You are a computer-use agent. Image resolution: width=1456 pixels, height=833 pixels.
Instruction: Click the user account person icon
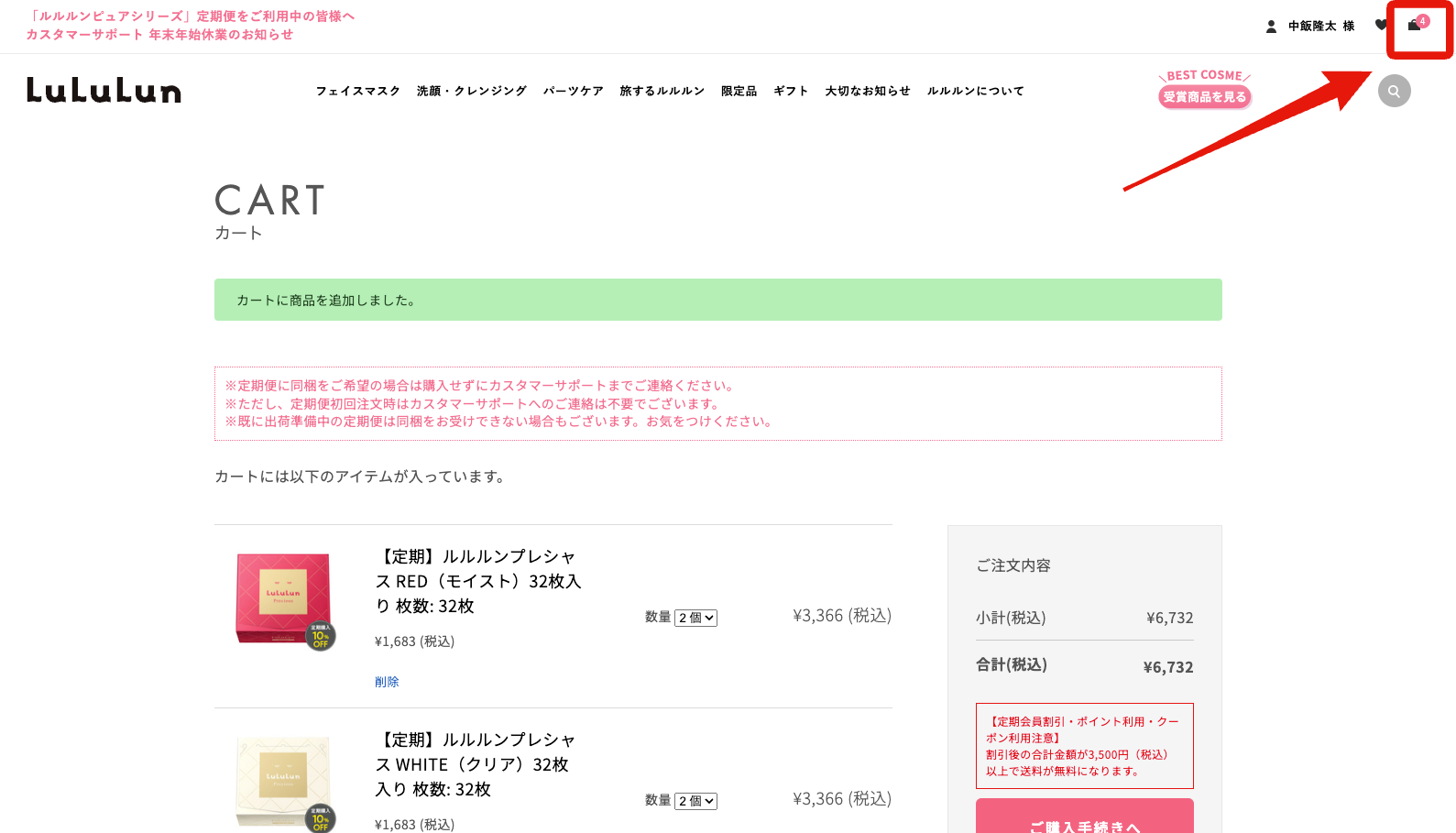[1271, 27]
